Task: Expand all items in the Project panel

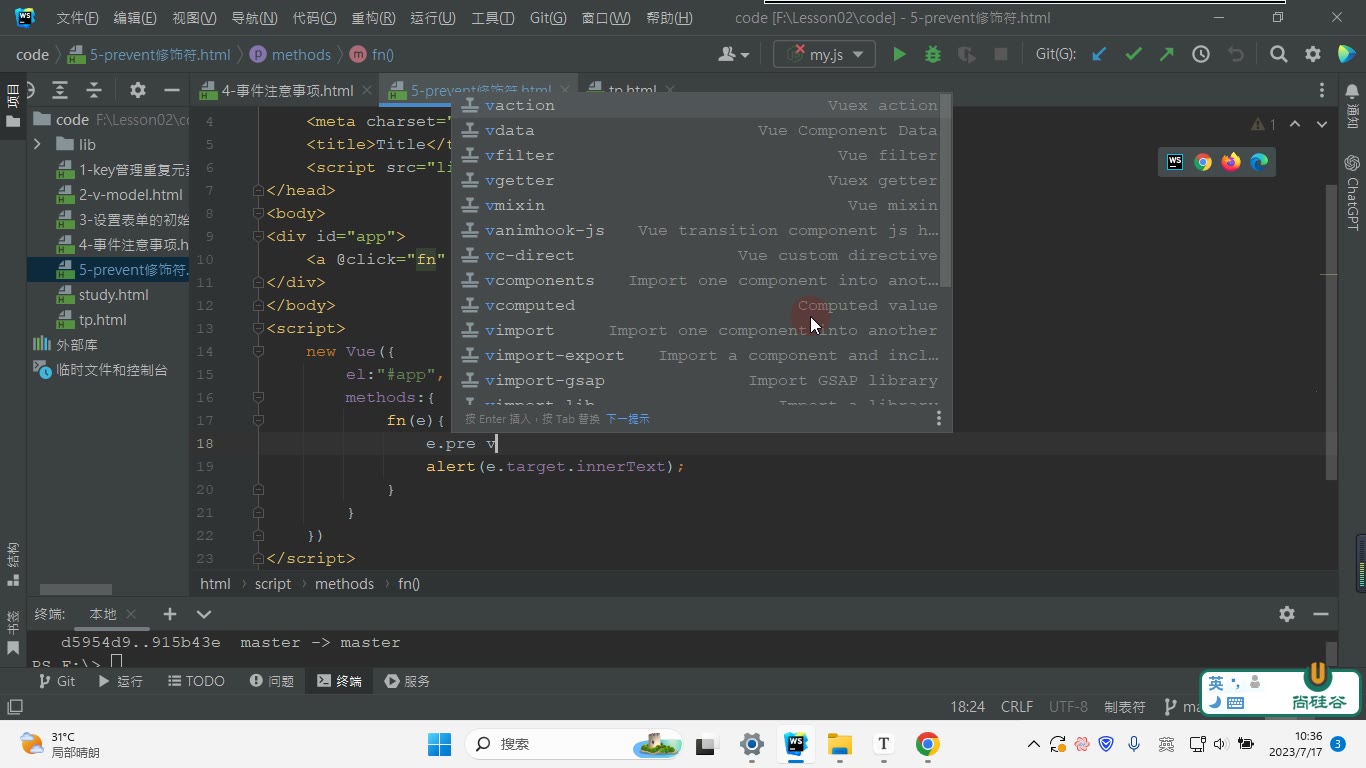Action: click(60, 90)
